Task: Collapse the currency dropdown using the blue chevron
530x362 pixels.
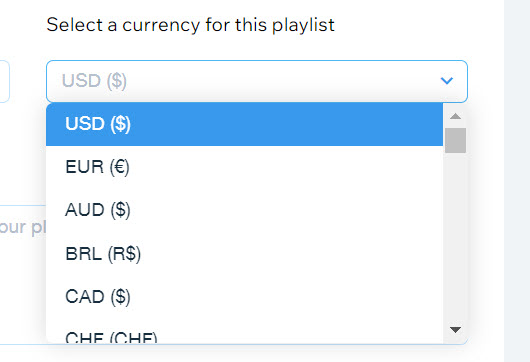Action: point(447,81)
